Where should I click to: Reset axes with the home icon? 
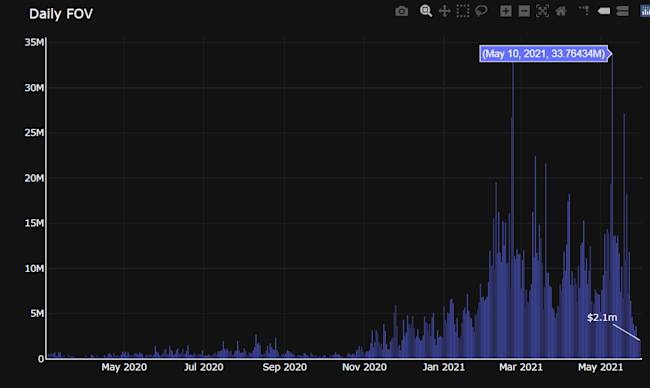pyautogui.click(x=561, y=11)
